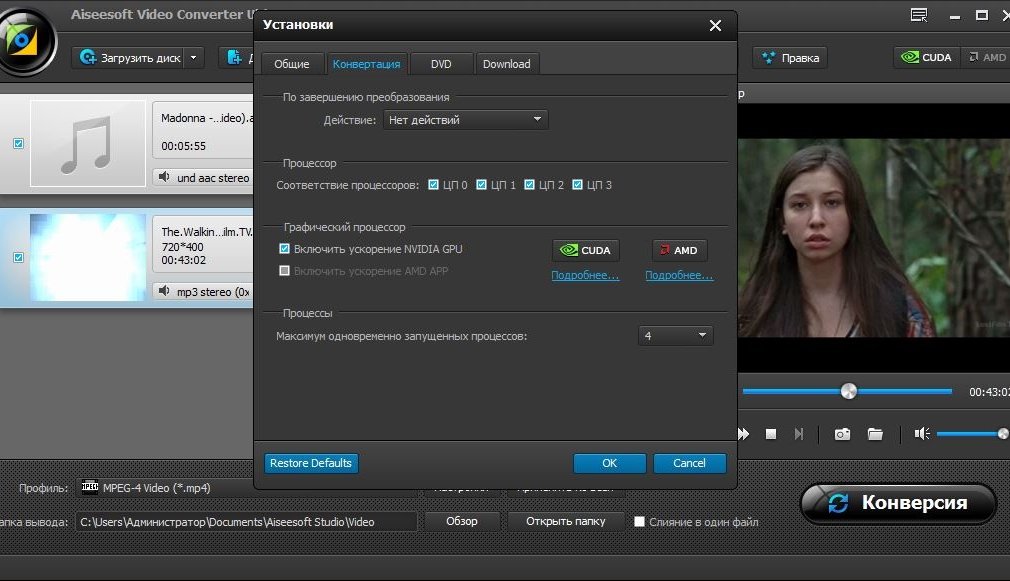Toggle the ЦП 3 processor checkbox
This screenshot has width=1010, height=581.
[577, 185]
